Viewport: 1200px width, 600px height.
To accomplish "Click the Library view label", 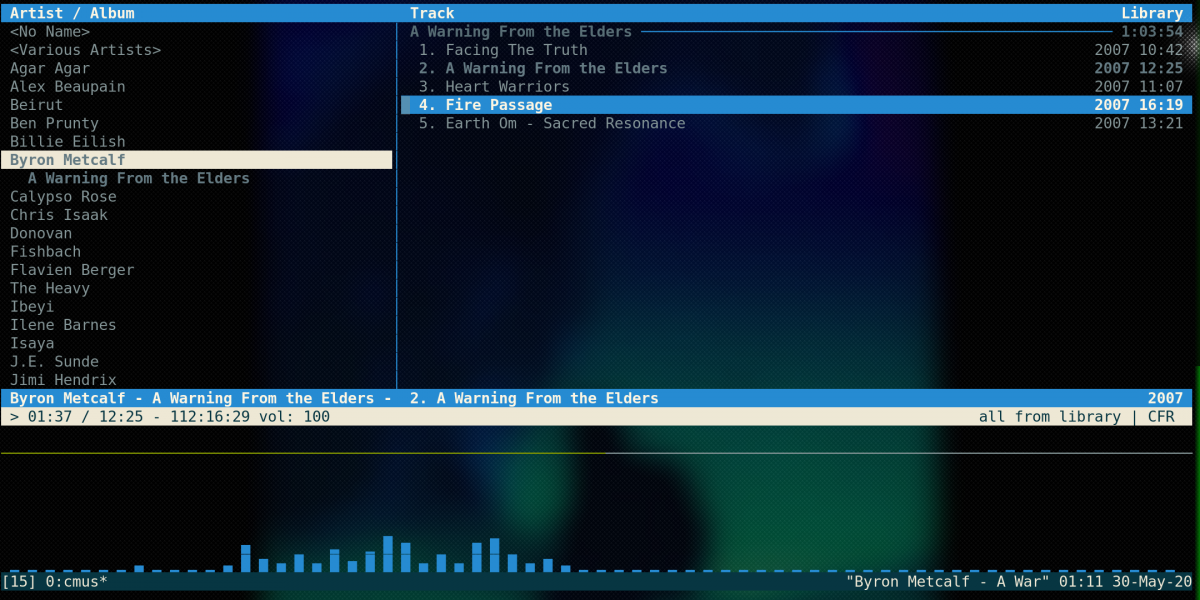I will (x=1152, y=13).
